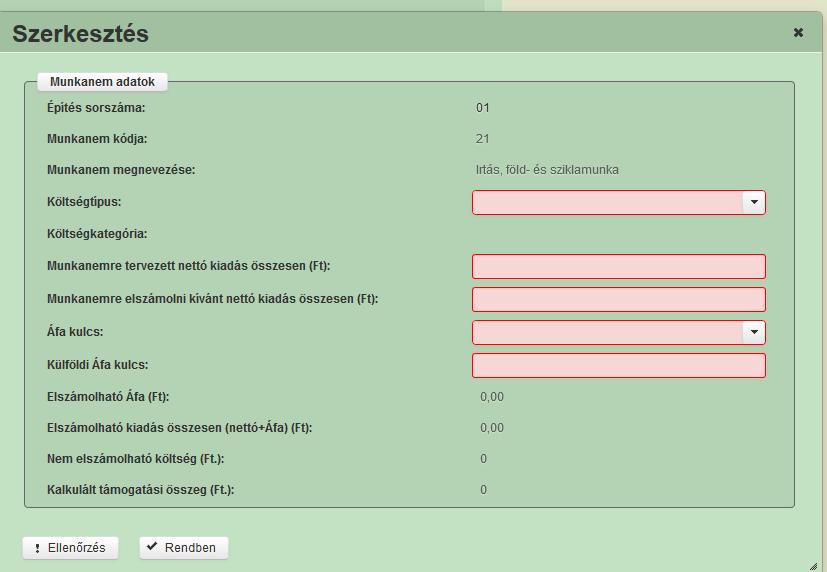Click the Építés sorszáma value 01
The height and width of the screenshot is (572, 827).
[x=483, y=108]
